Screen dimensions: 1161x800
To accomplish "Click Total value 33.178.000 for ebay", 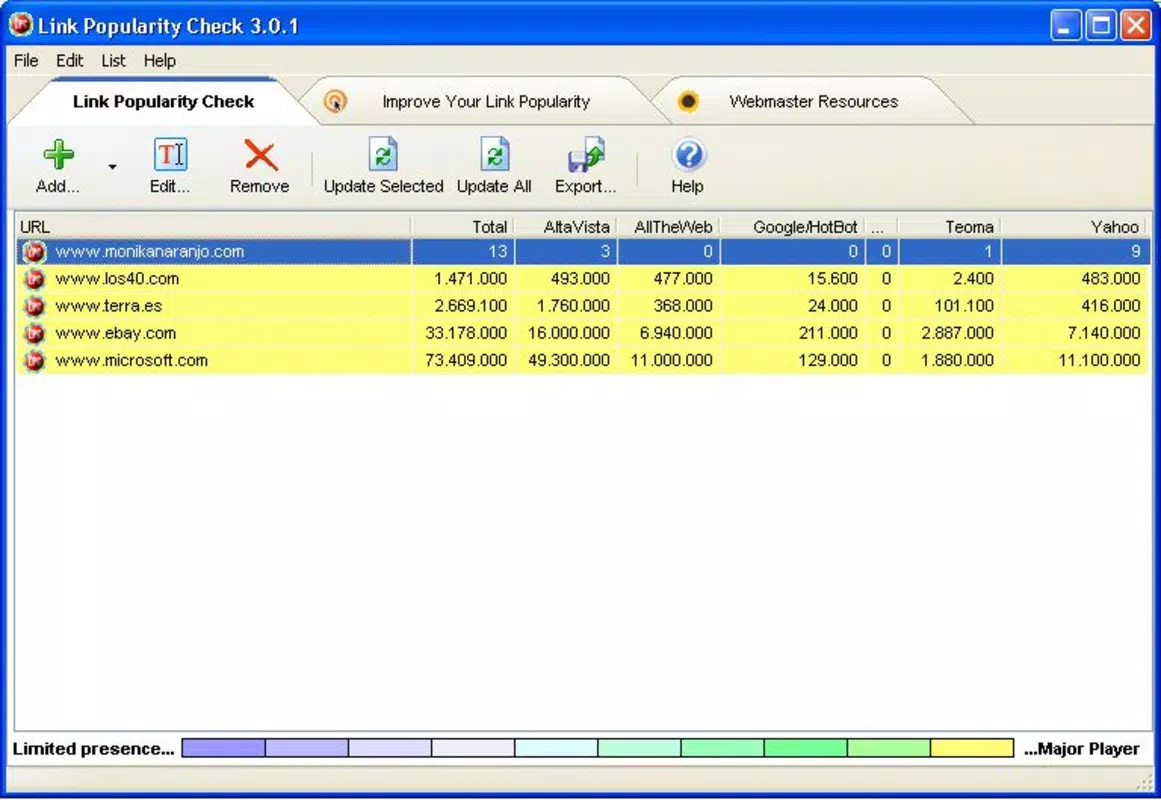I will pos(466,333).
